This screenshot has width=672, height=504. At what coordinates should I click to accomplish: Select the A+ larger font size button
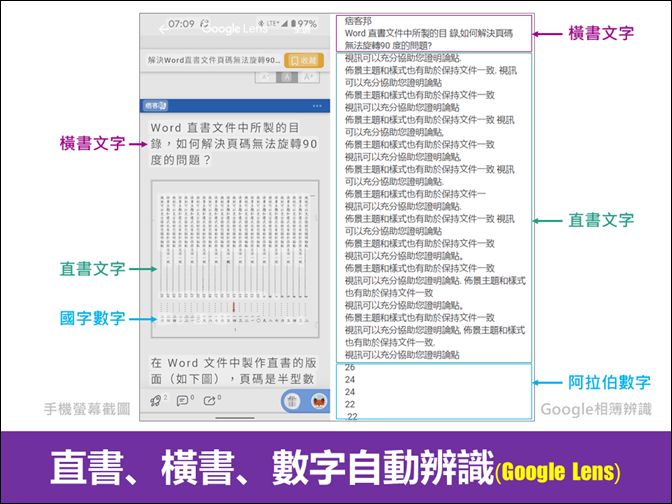[309, 77]
